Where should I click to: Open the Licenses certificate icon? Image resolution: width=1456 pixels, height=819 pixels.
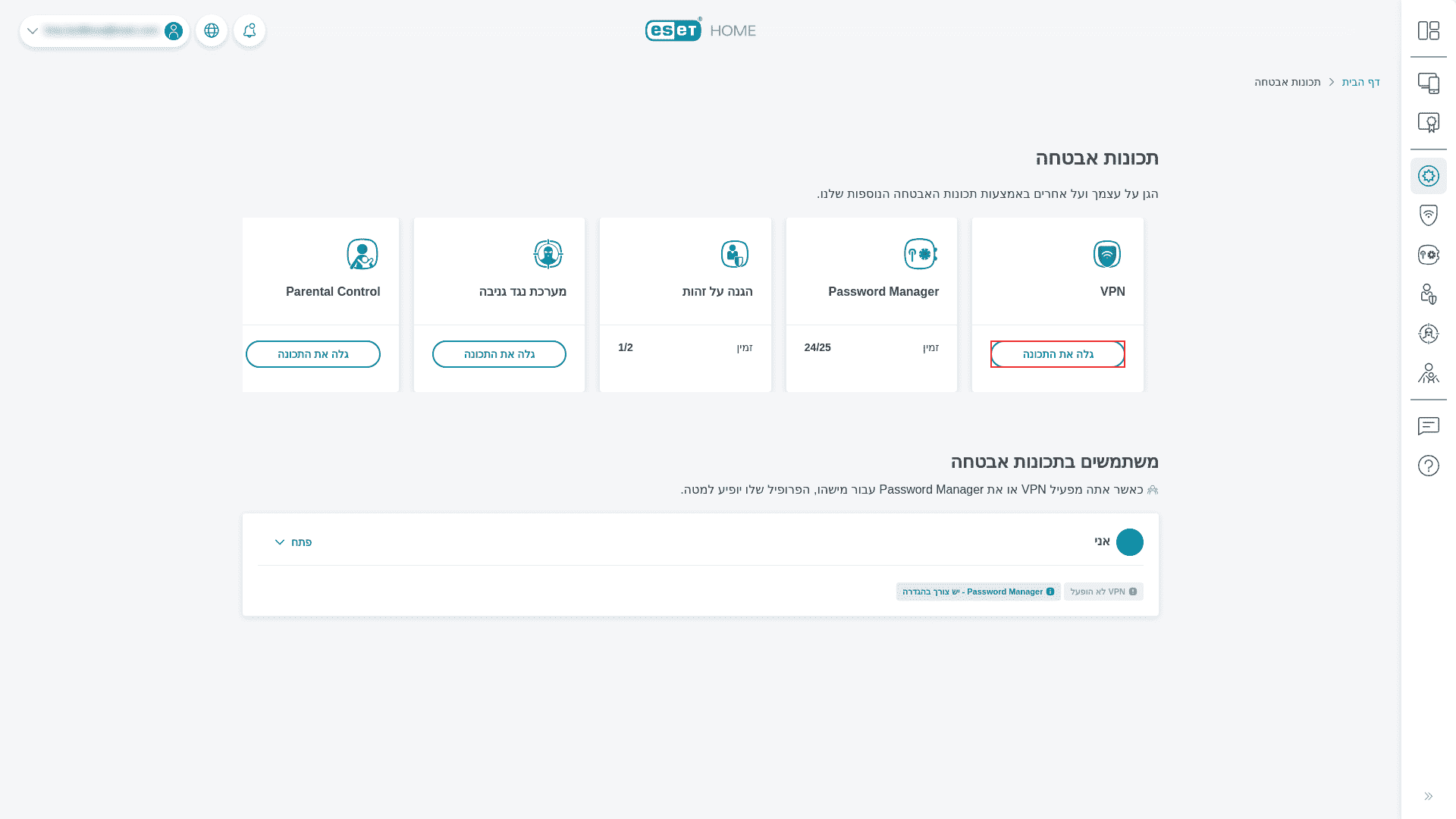pos(1429,122)
